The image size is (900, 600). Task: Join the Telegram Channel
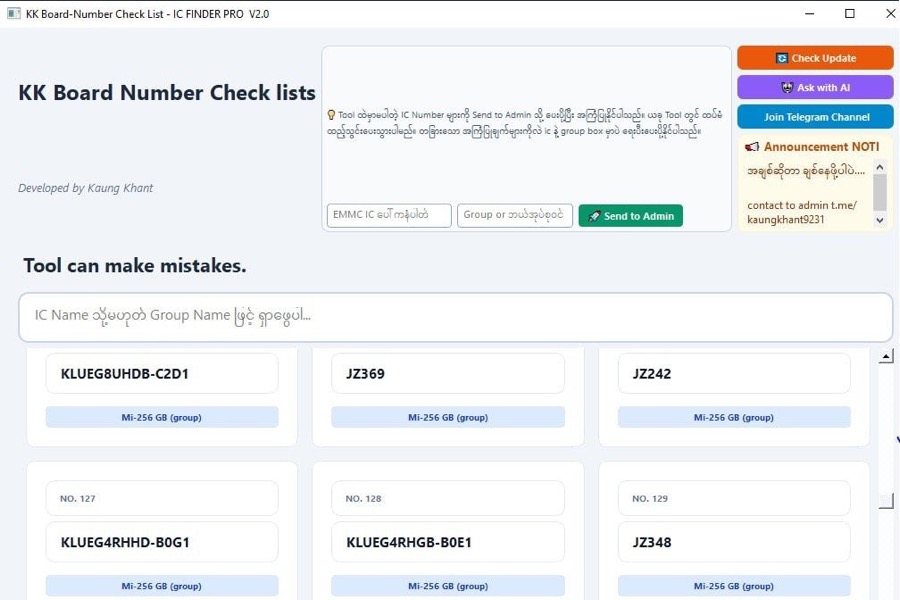[815, 117]
